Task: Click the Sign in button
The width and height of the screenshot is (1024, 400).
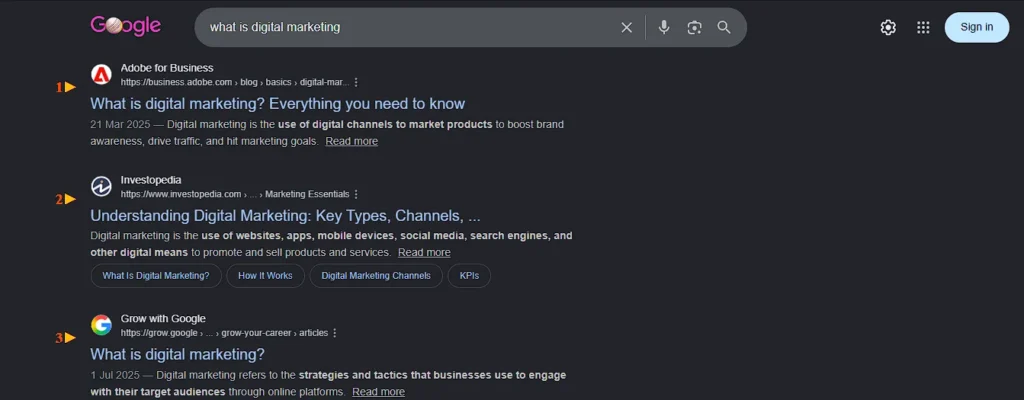Action: 976,27
